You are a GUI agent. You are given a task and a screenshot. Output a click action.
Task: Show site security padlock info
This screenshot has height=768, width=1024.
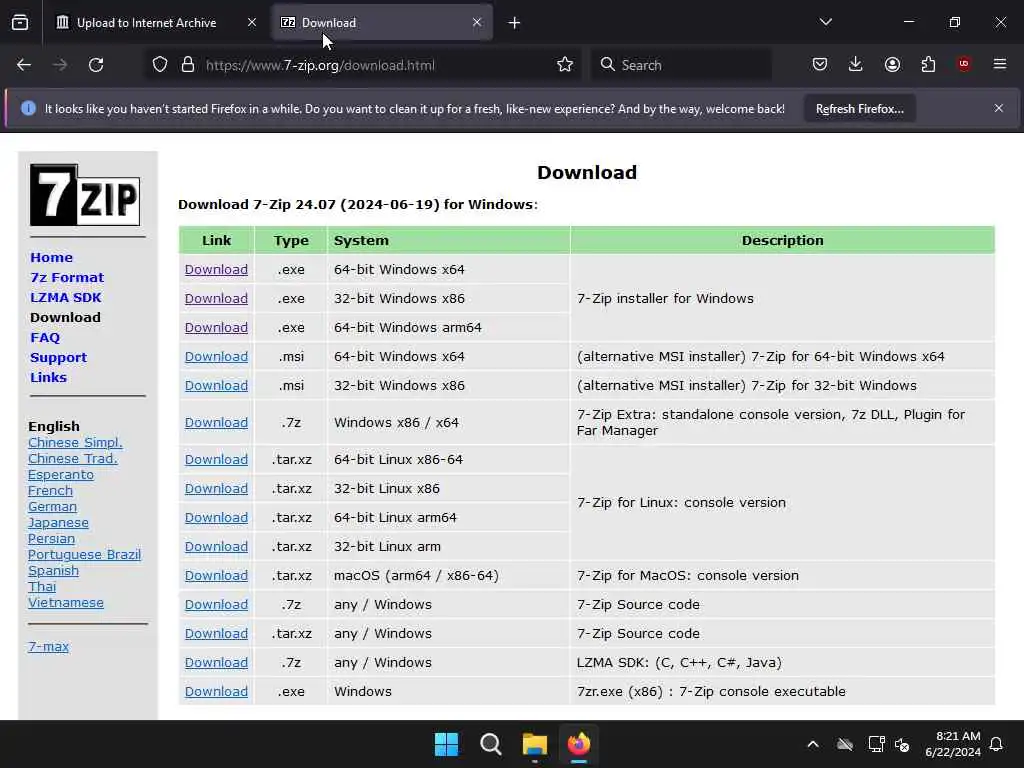(x=188, y=65)
